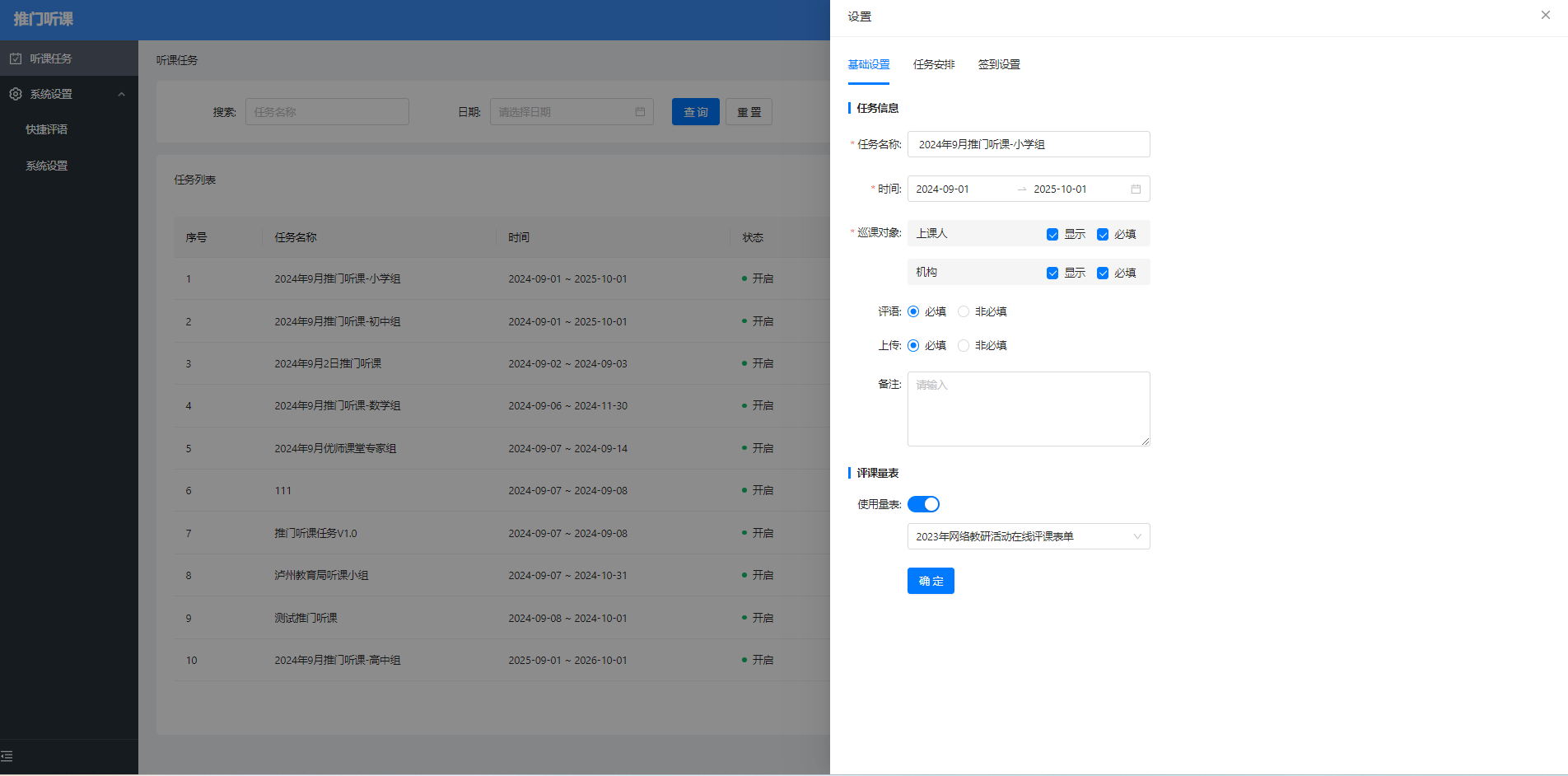The height and width of the screenshot is (776, 1568).
Task: Switch to the 签到设置 tab
Action: coord(999,64)
